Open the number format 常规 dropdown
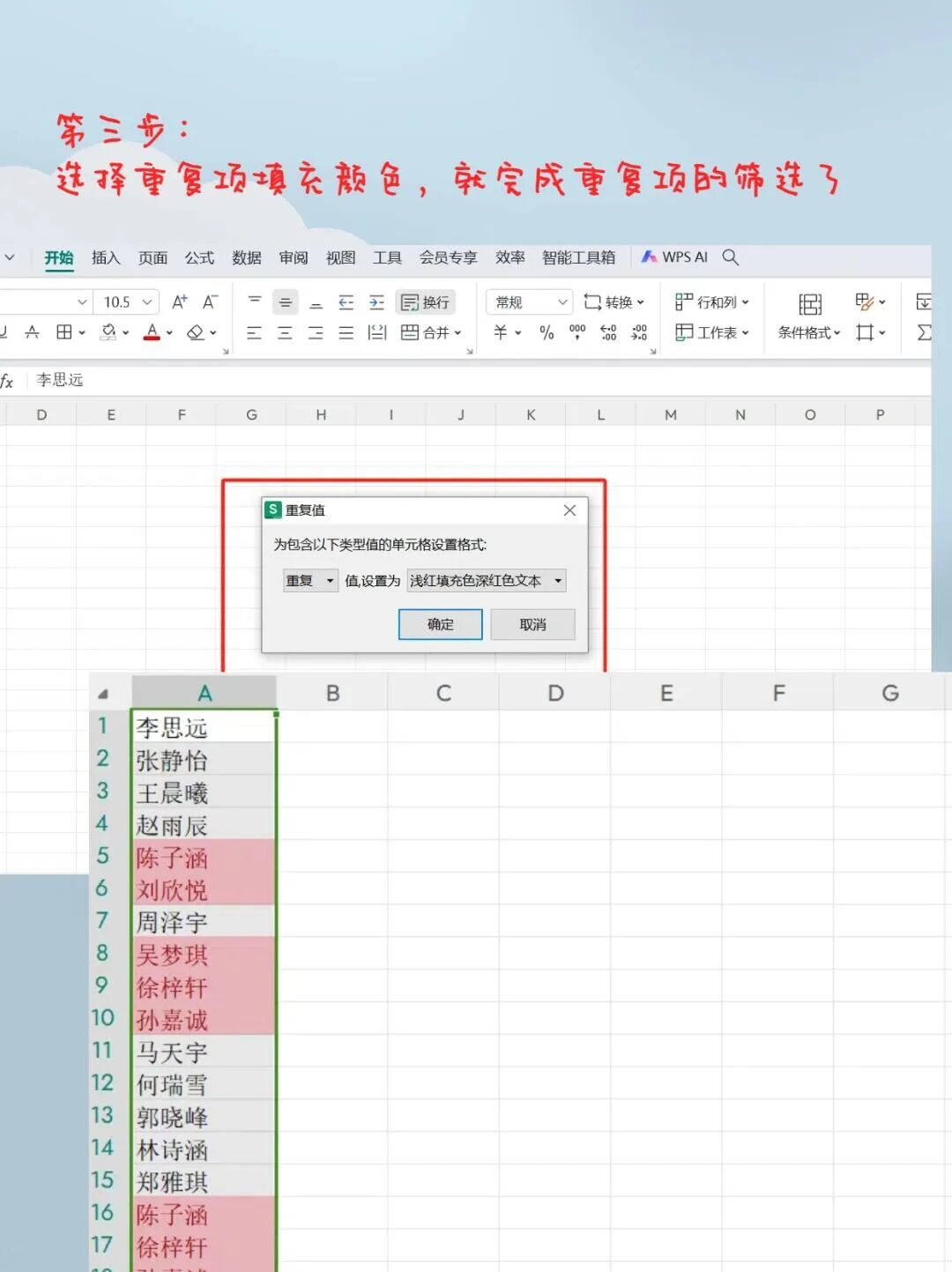952x1272 pixels. [530, 302]
